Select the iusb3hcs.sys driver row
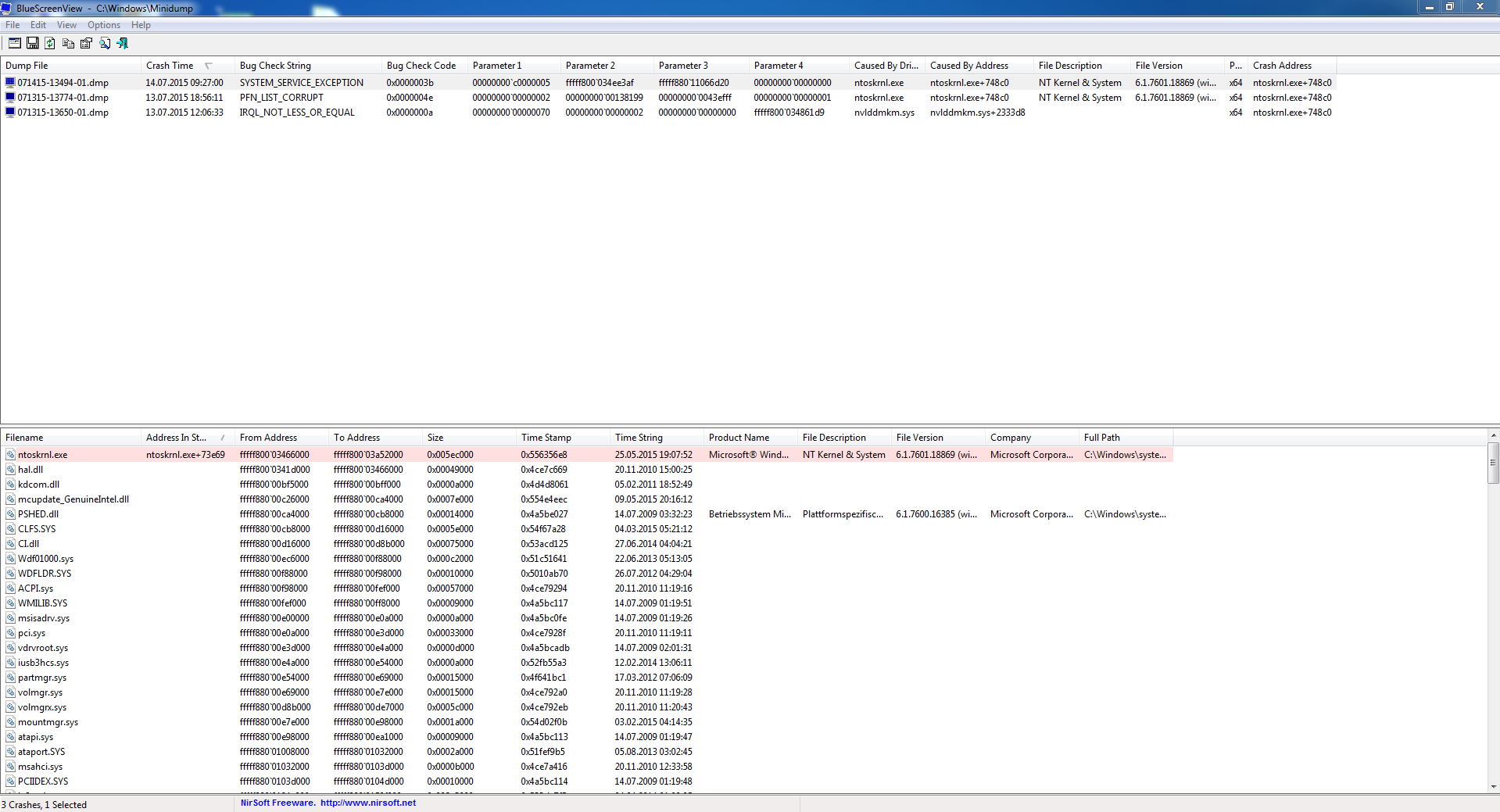Image resolution: width=1500 pixels, height=812 pixels. pyautogui.click(x=586, y=662)
